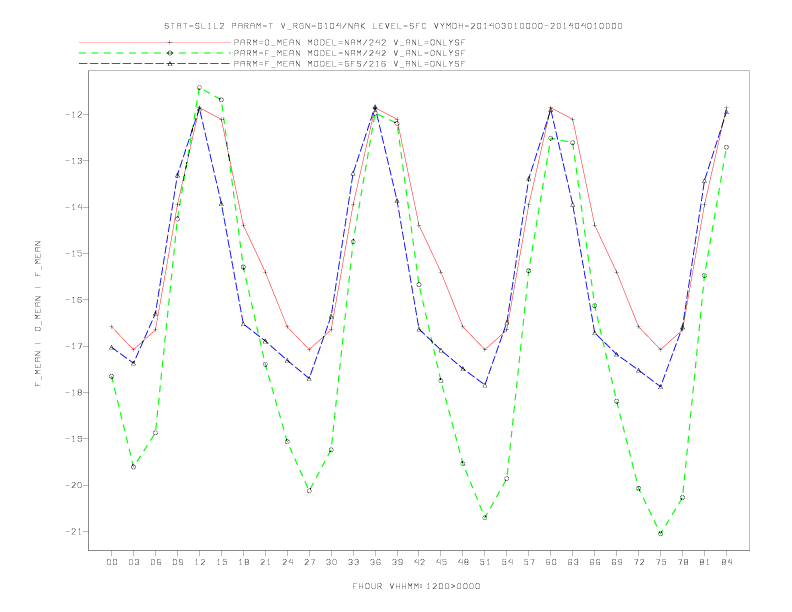
Task: Click the 06 forecast hour tick label
Action: point(156,562)
